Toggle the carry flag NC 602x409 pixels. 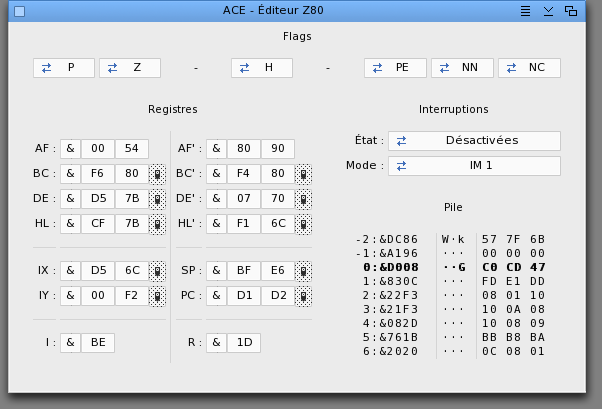[x=529, y=68]
